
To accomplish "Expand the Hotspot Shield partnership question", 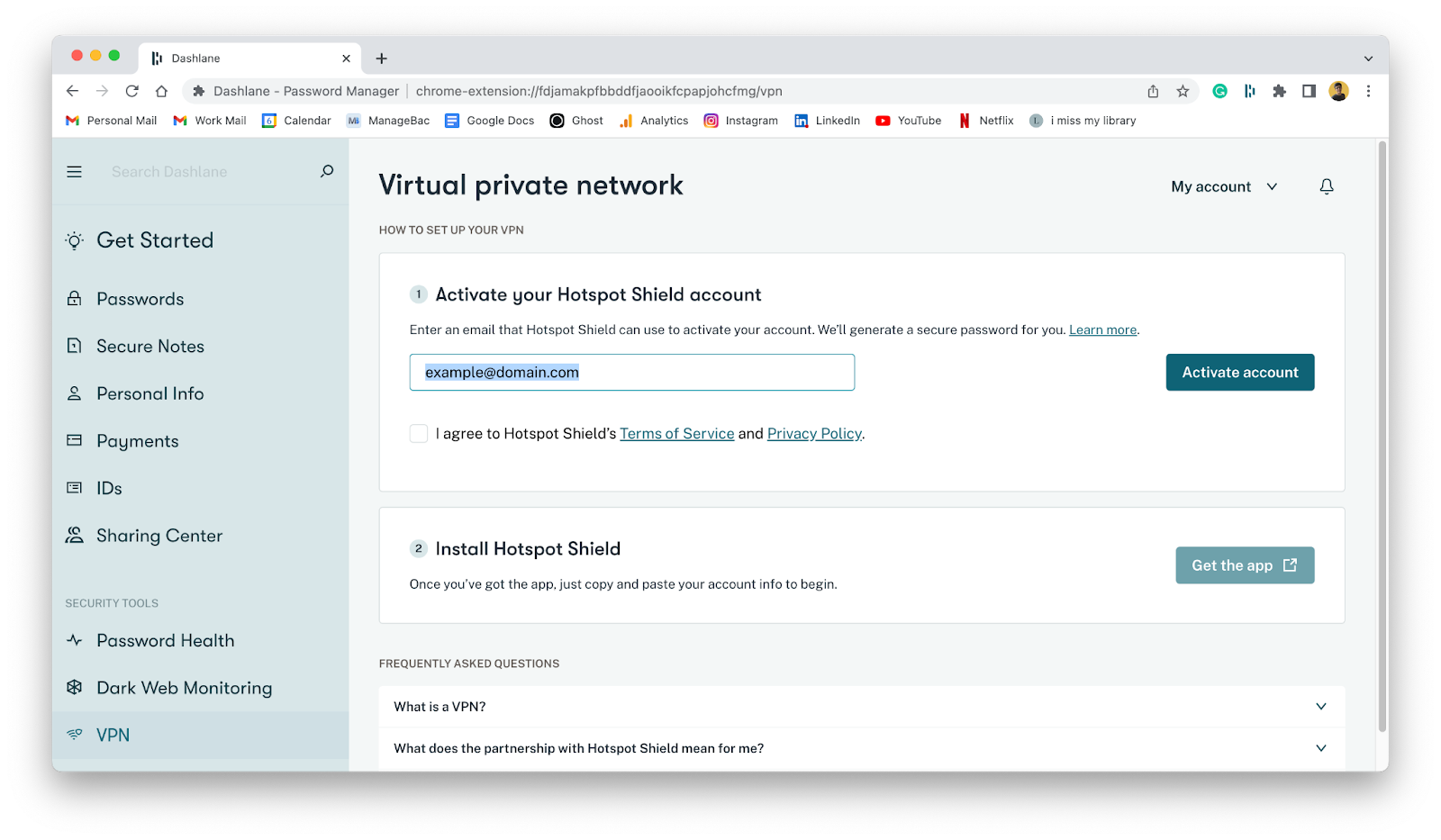I will point(862,748).
